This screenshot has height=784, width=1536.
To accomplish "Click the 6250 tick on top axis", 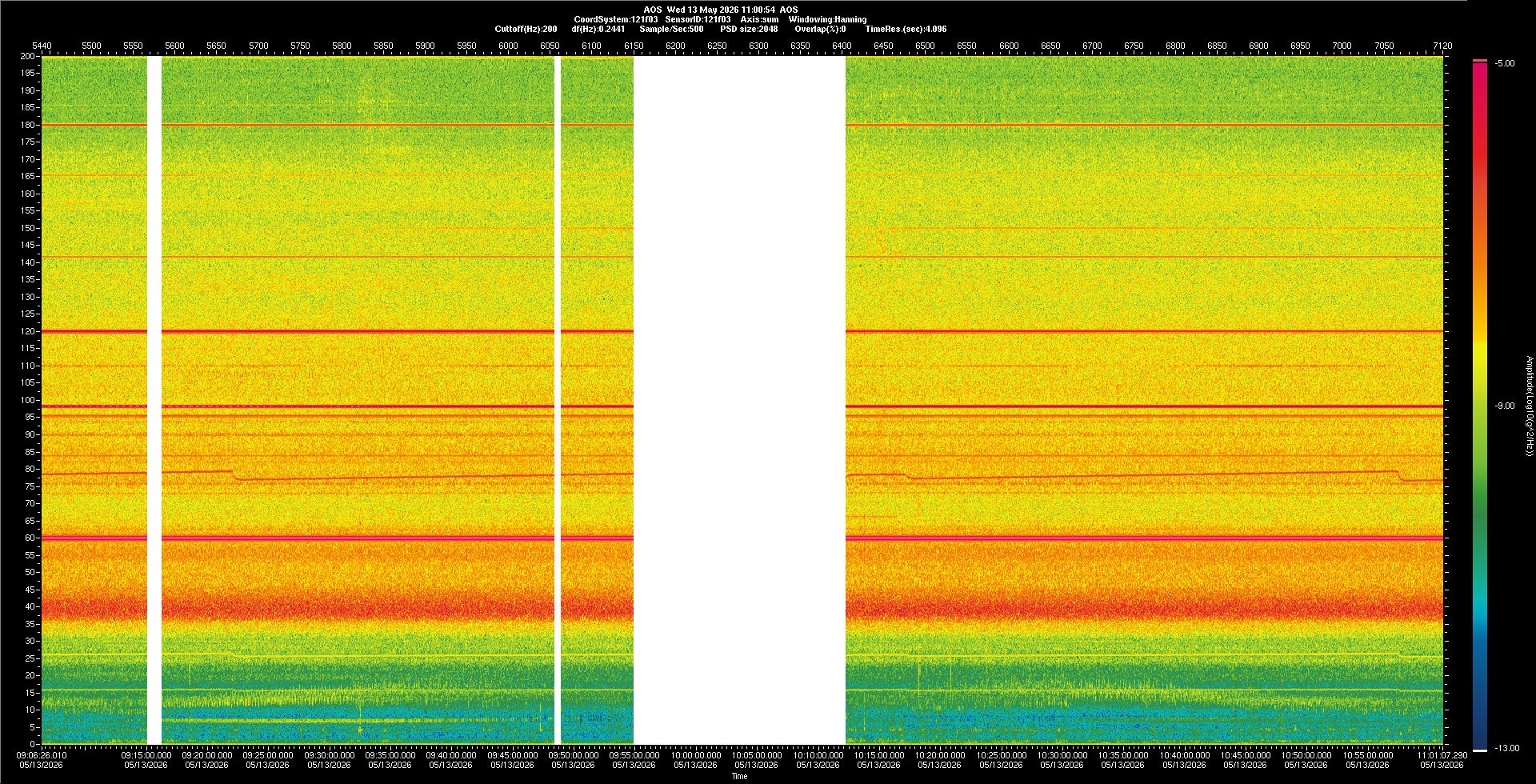I will pos(717,46).
